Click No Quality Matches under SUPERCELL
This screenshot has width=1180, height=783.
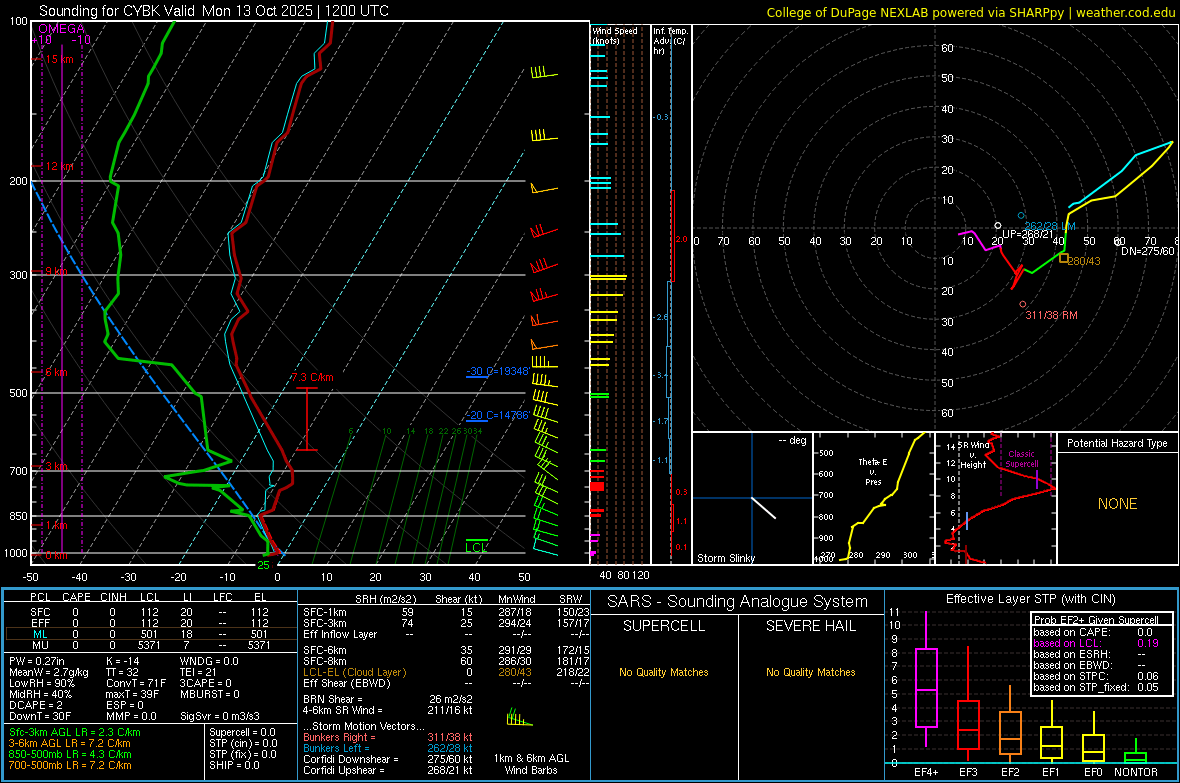tap(664, 672)
